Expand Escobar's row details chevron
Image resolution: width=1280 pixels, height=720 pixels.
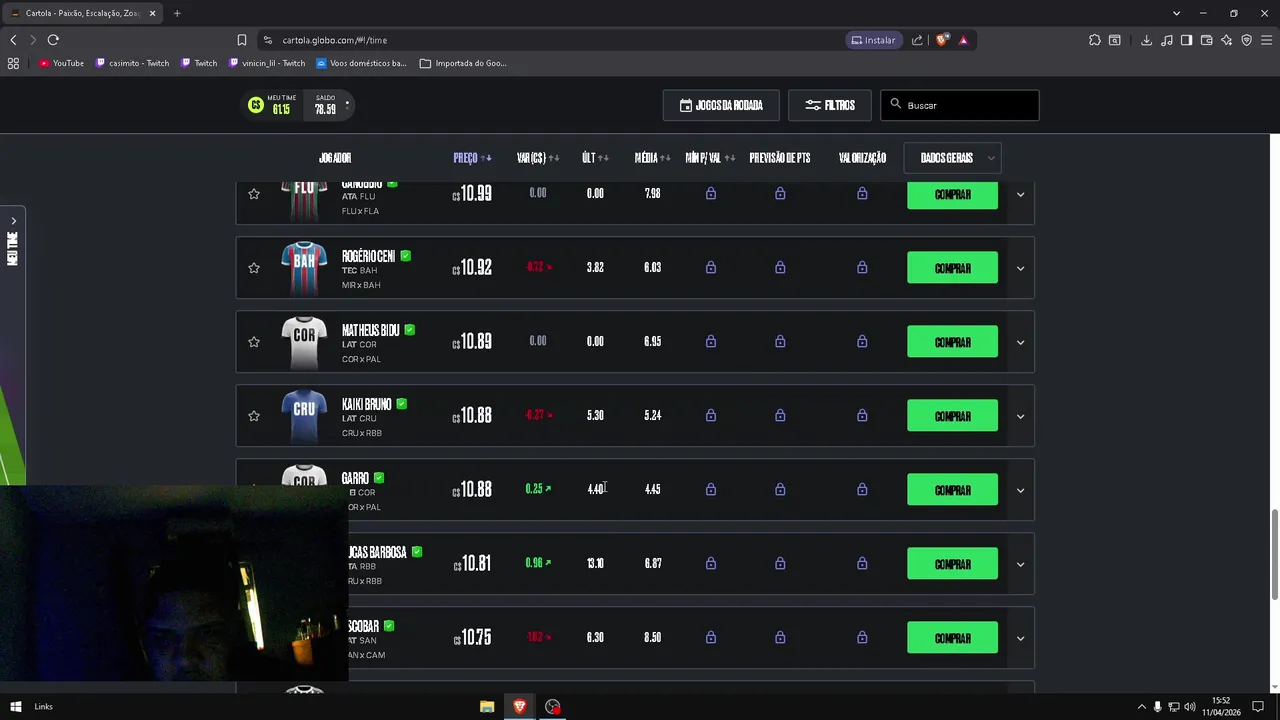[1020, 638]
